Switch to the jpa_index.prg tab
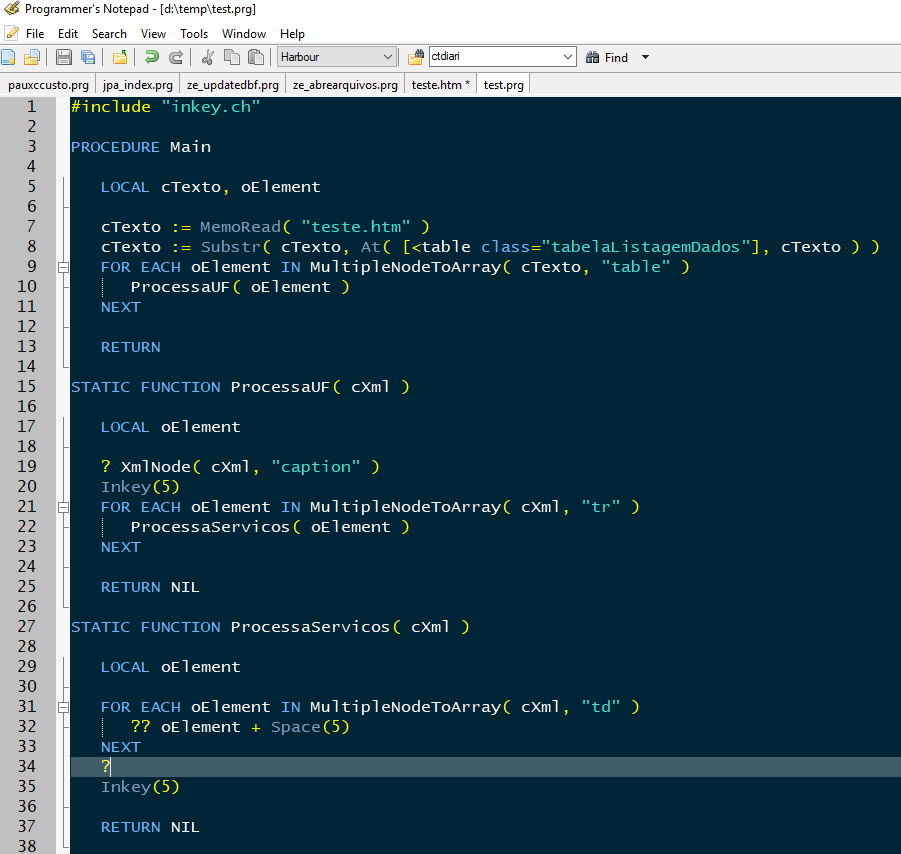This screenshot has width=901, height=854. [138, 85]
